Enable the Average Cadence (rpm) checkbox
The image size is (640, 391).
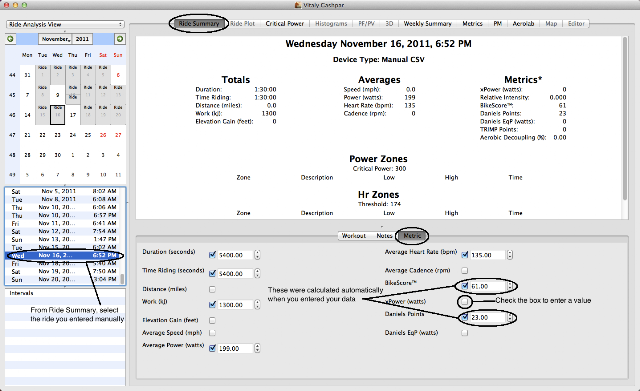pyautogui.click(x=464, y=270)
